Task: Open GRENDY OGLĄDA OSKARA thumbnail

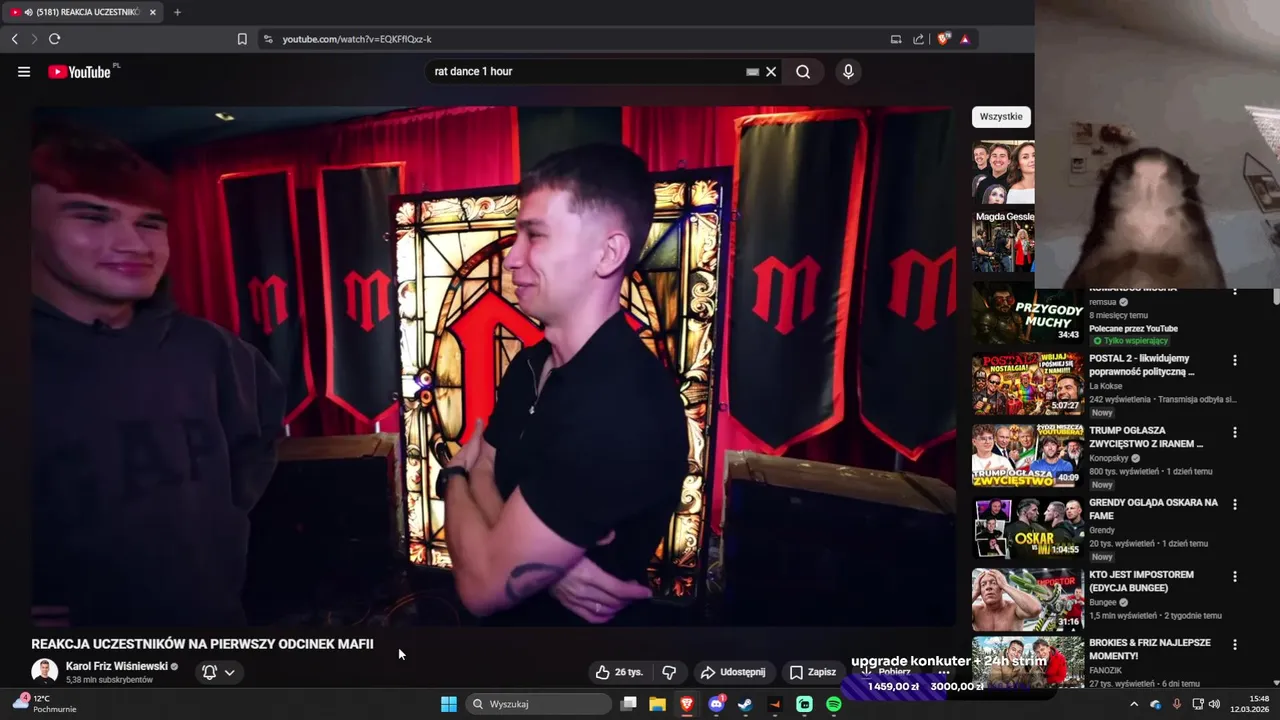Action: (1027, 528)
